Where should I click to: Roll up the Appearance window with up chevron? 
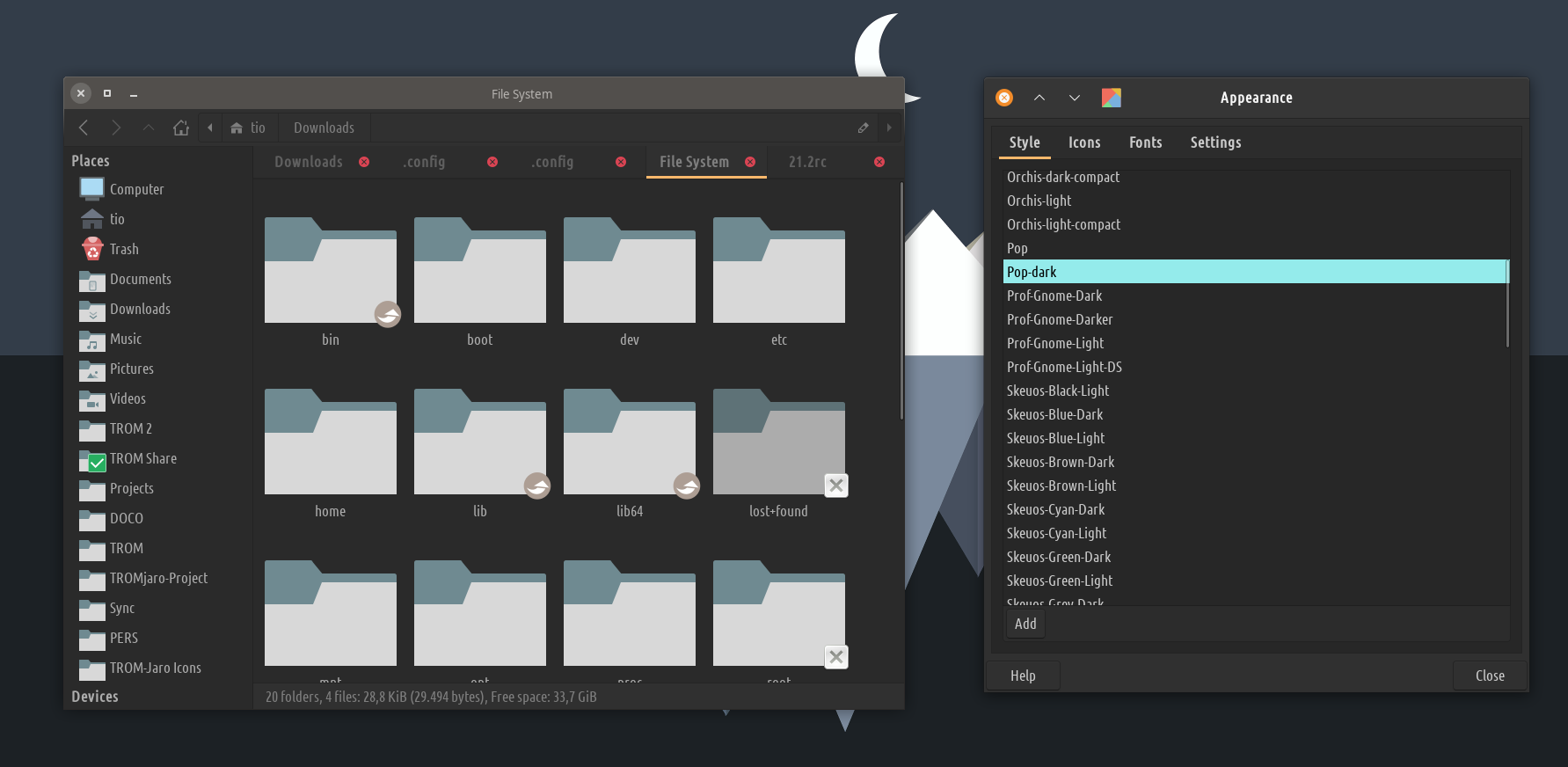point(1039,98)
